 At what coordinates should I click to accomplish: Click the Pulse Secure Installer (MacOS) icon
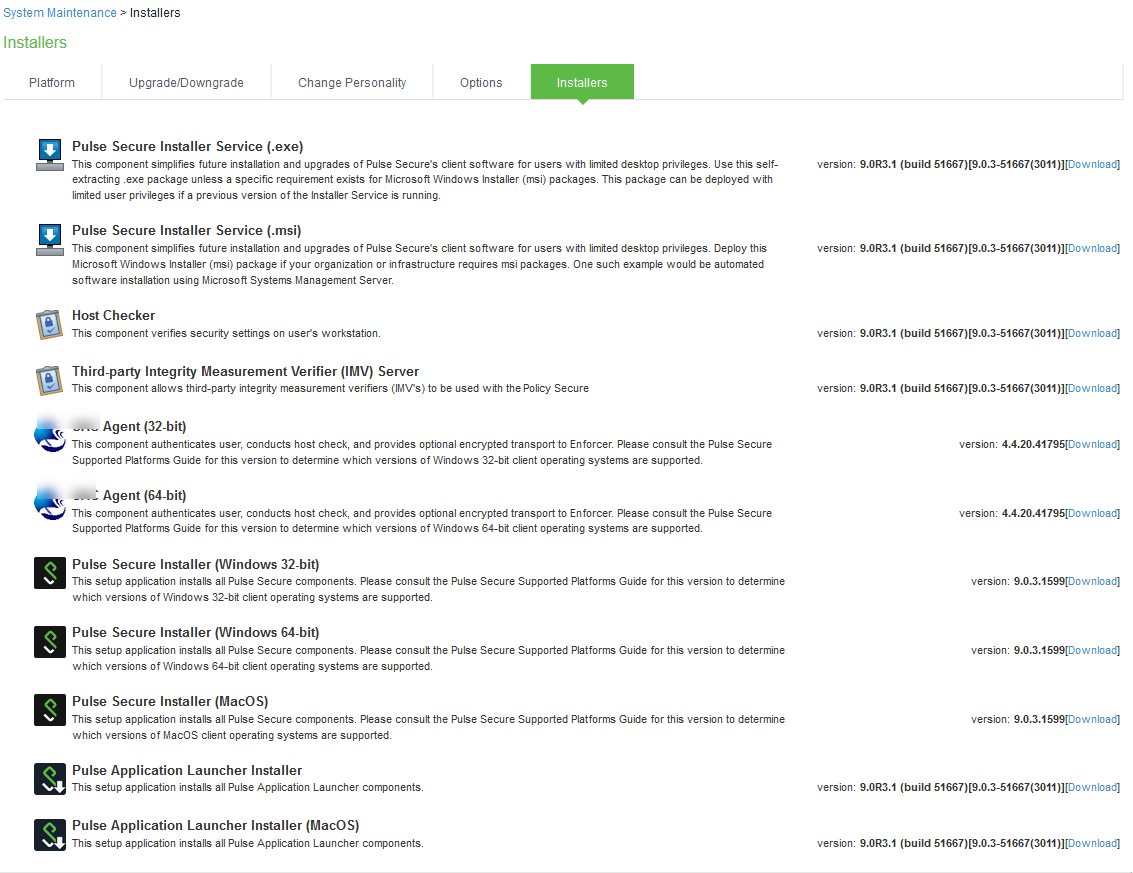pos(49,709)
